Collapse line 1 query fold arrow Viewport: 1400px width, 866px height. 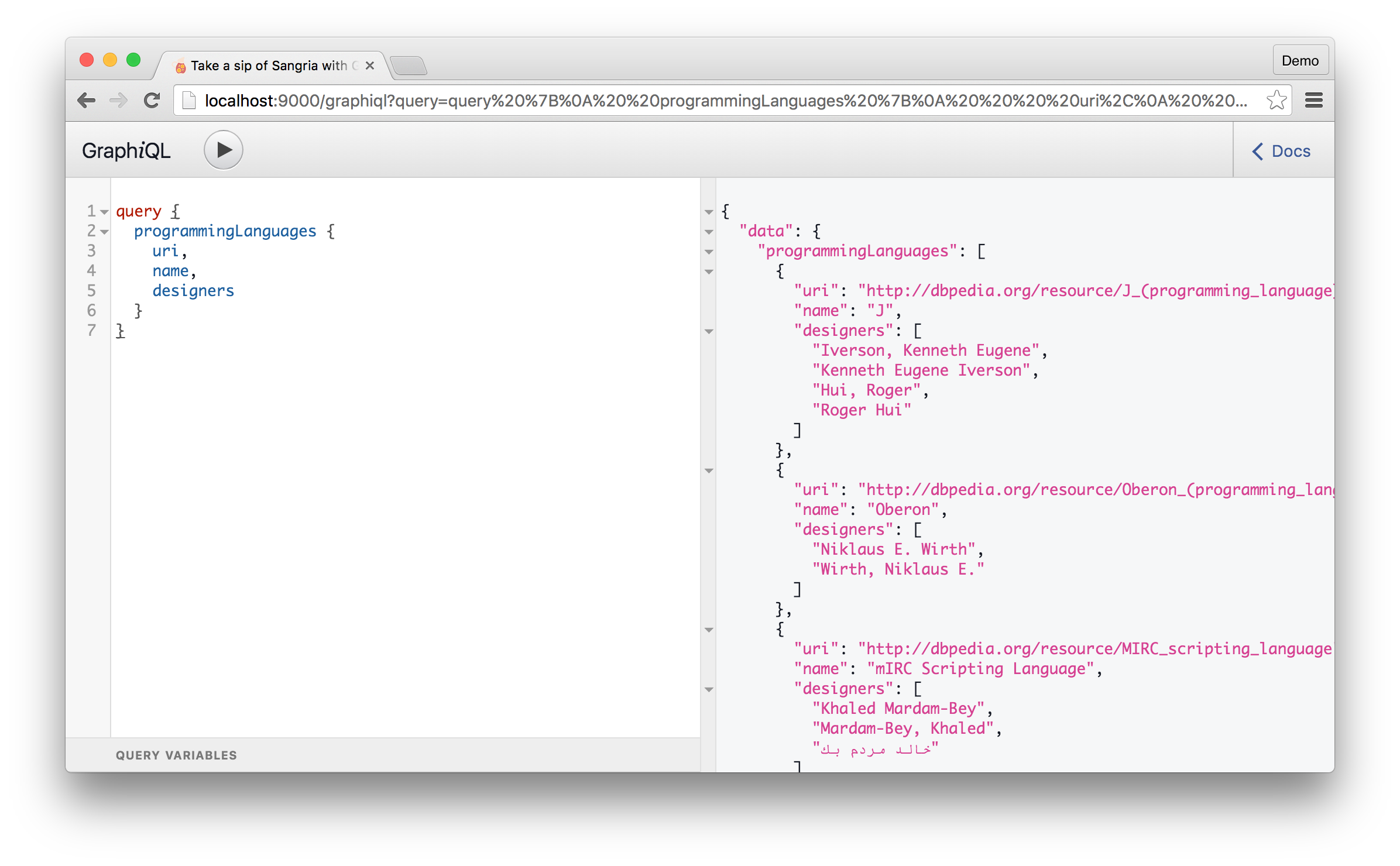[x=105, y=212]
